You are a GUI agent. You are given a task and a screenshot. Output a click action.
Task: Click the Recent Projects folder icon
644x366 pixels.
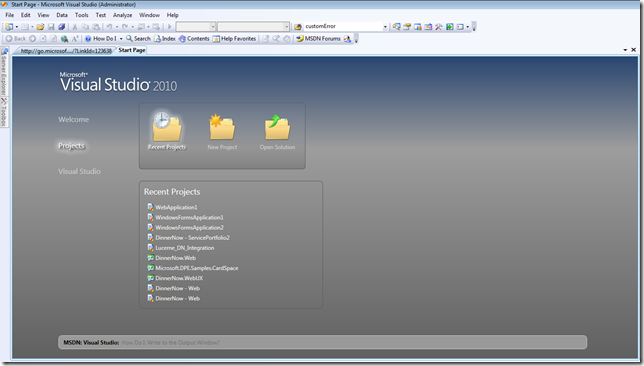pos(167,127)
